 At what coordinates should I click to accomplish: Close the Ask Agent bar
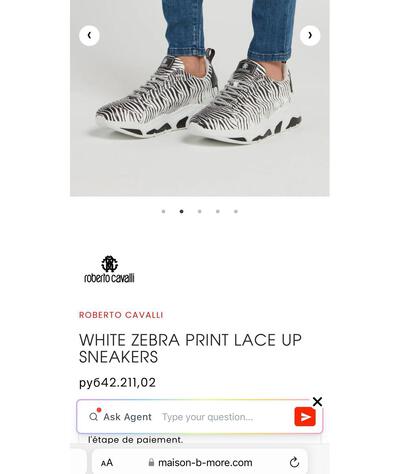click(x=317, y=402)
